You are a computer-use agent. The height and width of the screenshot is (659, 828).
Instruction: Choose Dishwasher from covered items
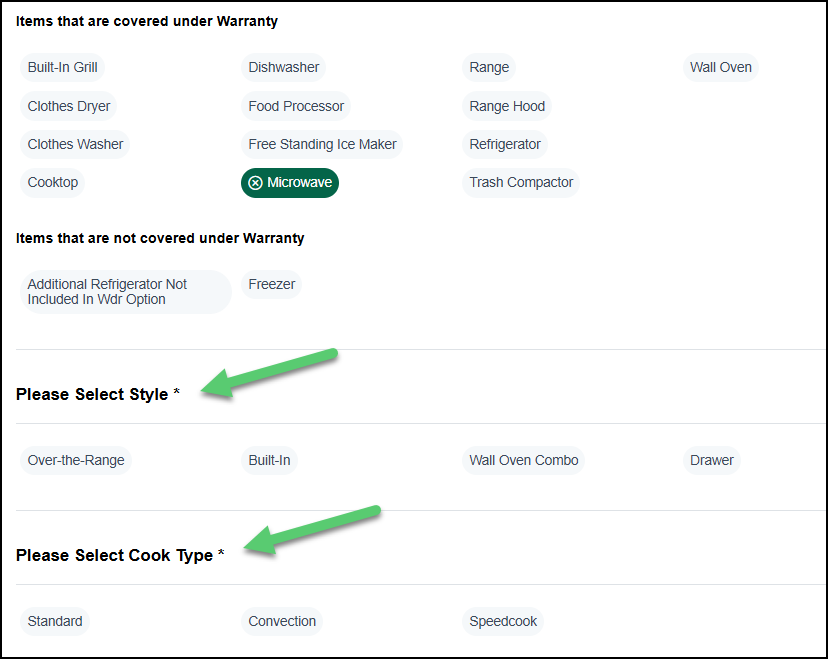(x=284, y=68)
